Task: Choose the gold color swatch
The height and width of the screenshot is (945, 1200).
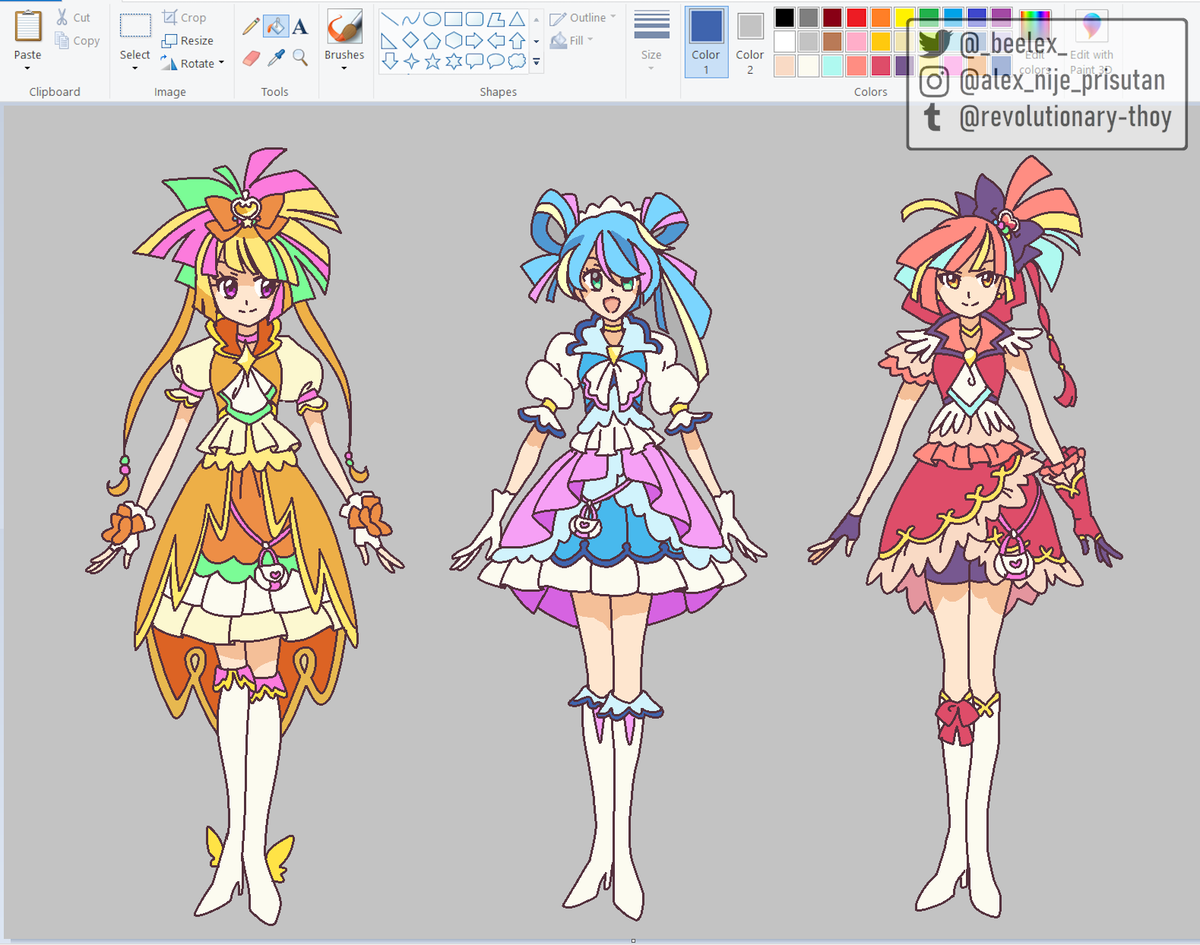Action: click(881, 41)
